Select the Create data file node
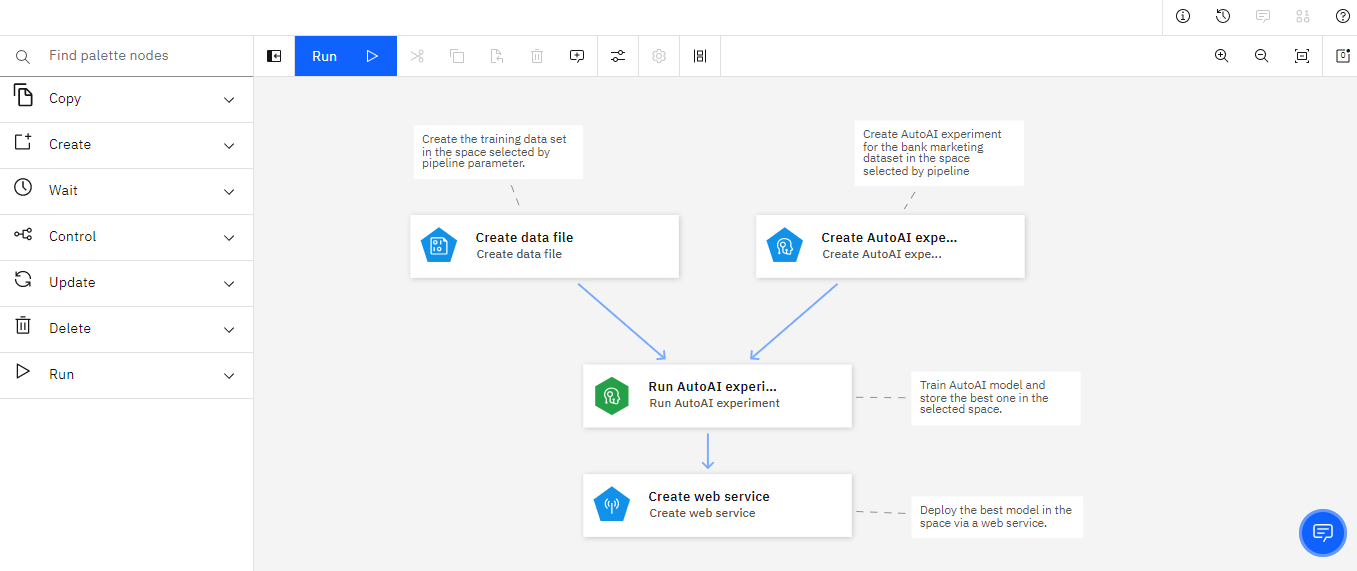This screenshot has width=1357, height=571. tap(545, 246)
